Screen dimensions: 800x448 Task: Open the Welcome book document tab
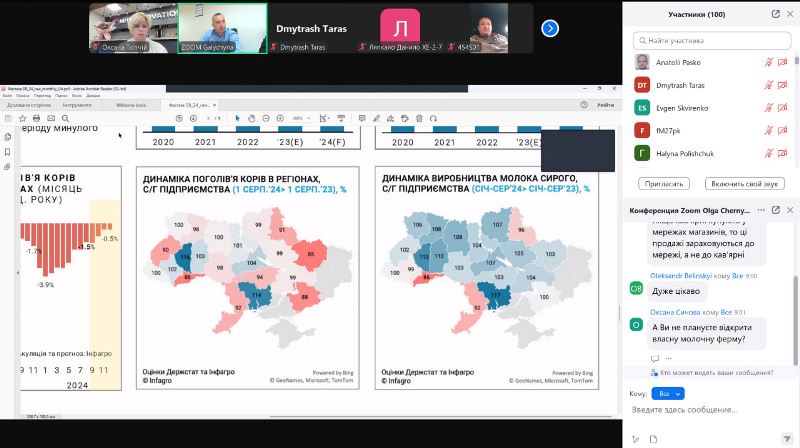click(x=131, y=105)
